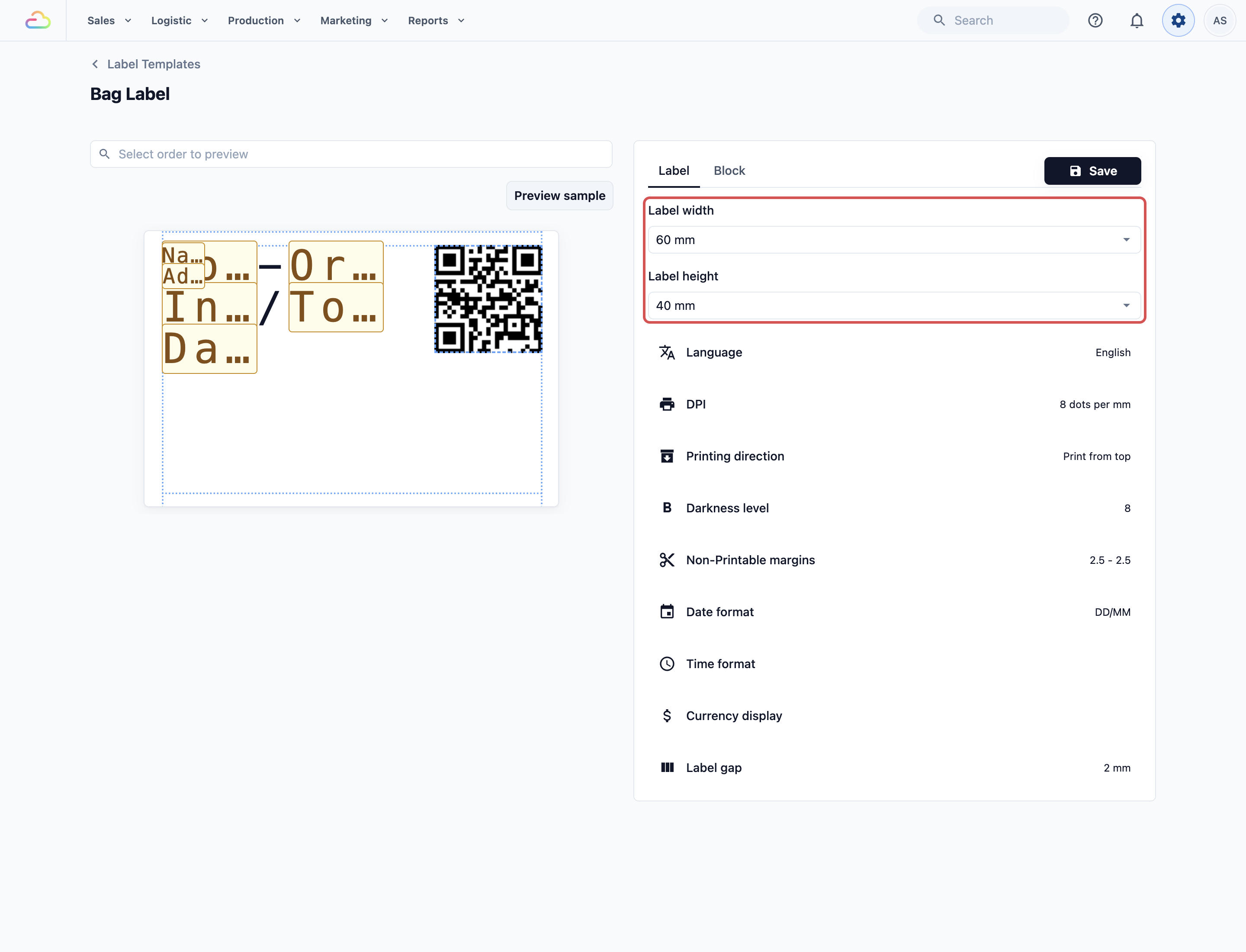Open the Language setting row
The image size is (1246, 952).
coord(893,353)
